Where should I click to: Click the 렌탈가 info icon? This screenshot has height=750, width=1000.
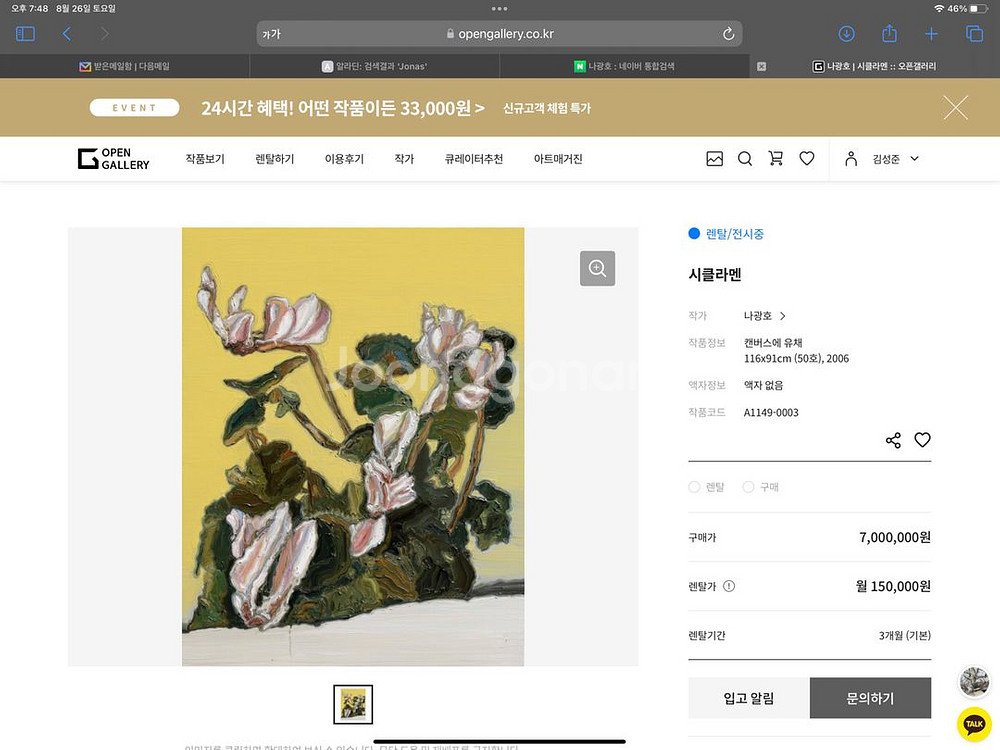(729, 586)
